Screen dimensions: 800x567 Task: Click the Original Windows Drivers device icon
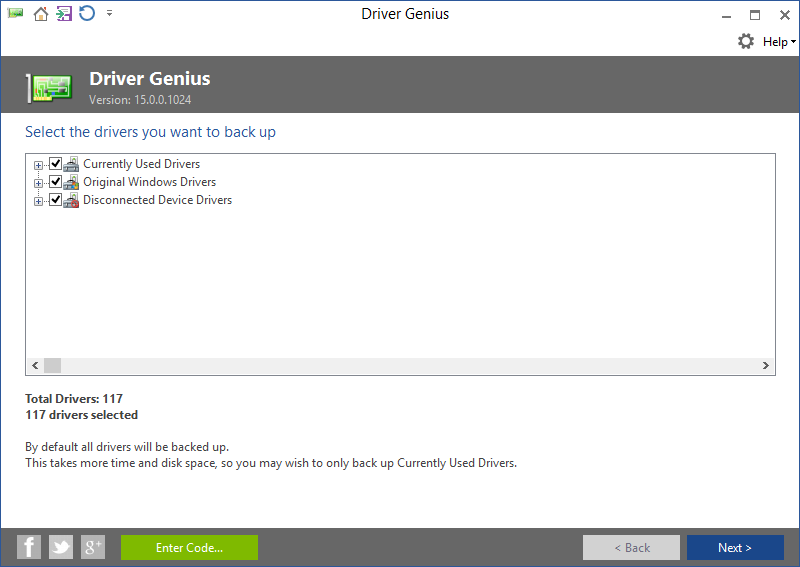[71, 182]
